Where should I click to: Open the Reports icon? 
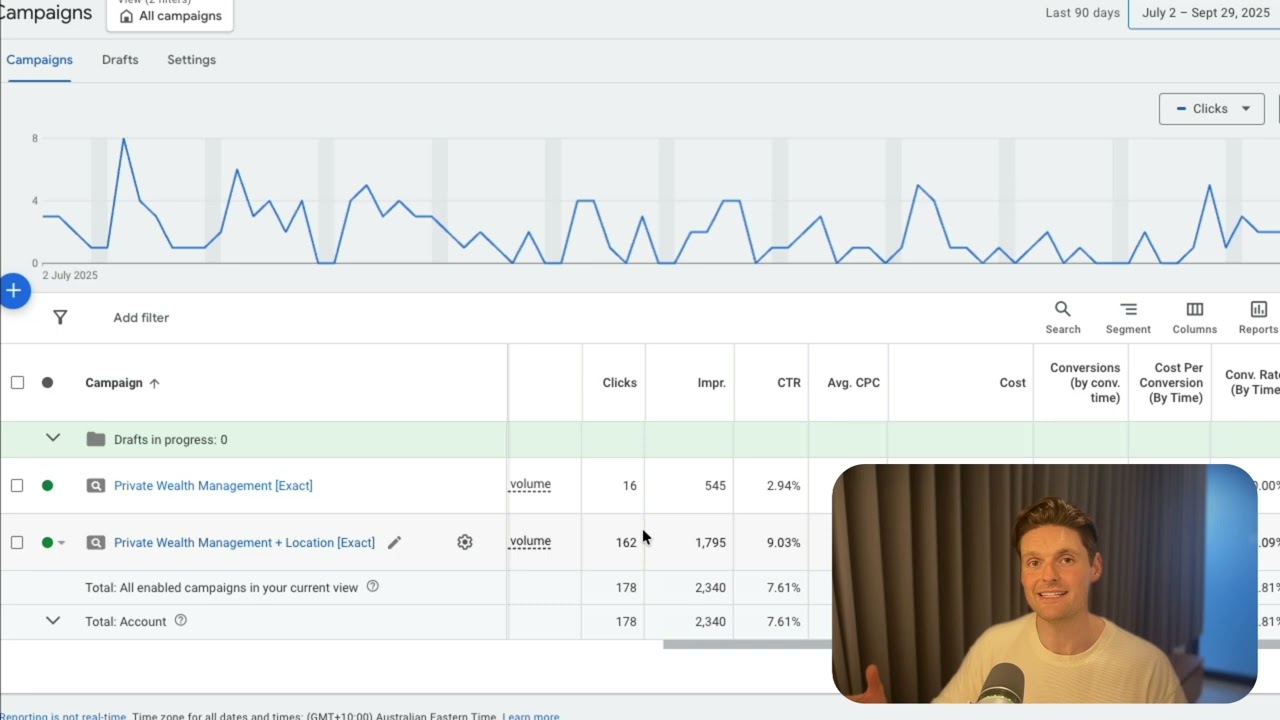(1258, 317)
